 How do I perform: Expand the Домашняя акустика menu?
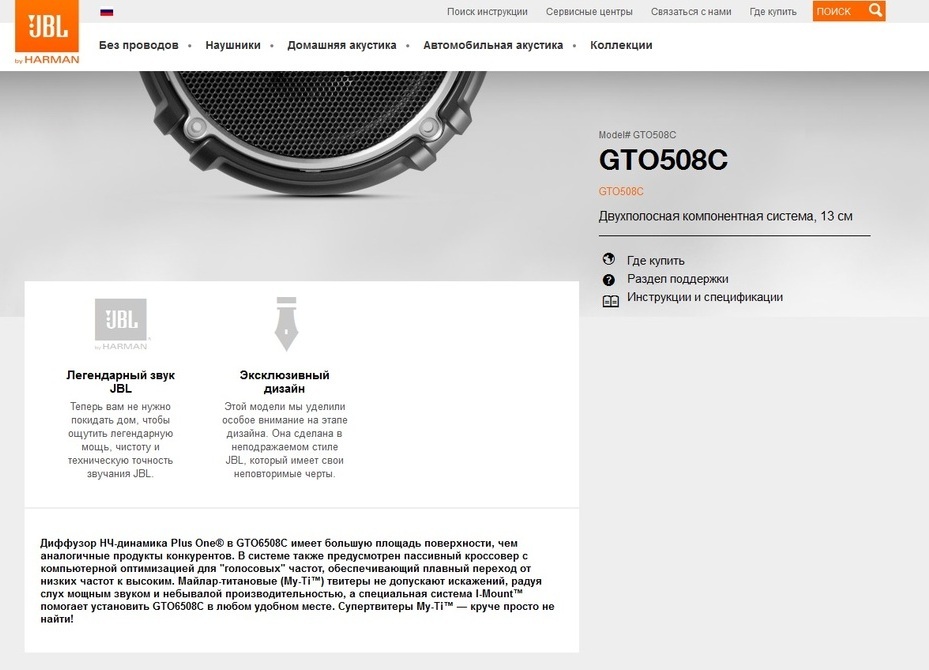pos(342,45)
